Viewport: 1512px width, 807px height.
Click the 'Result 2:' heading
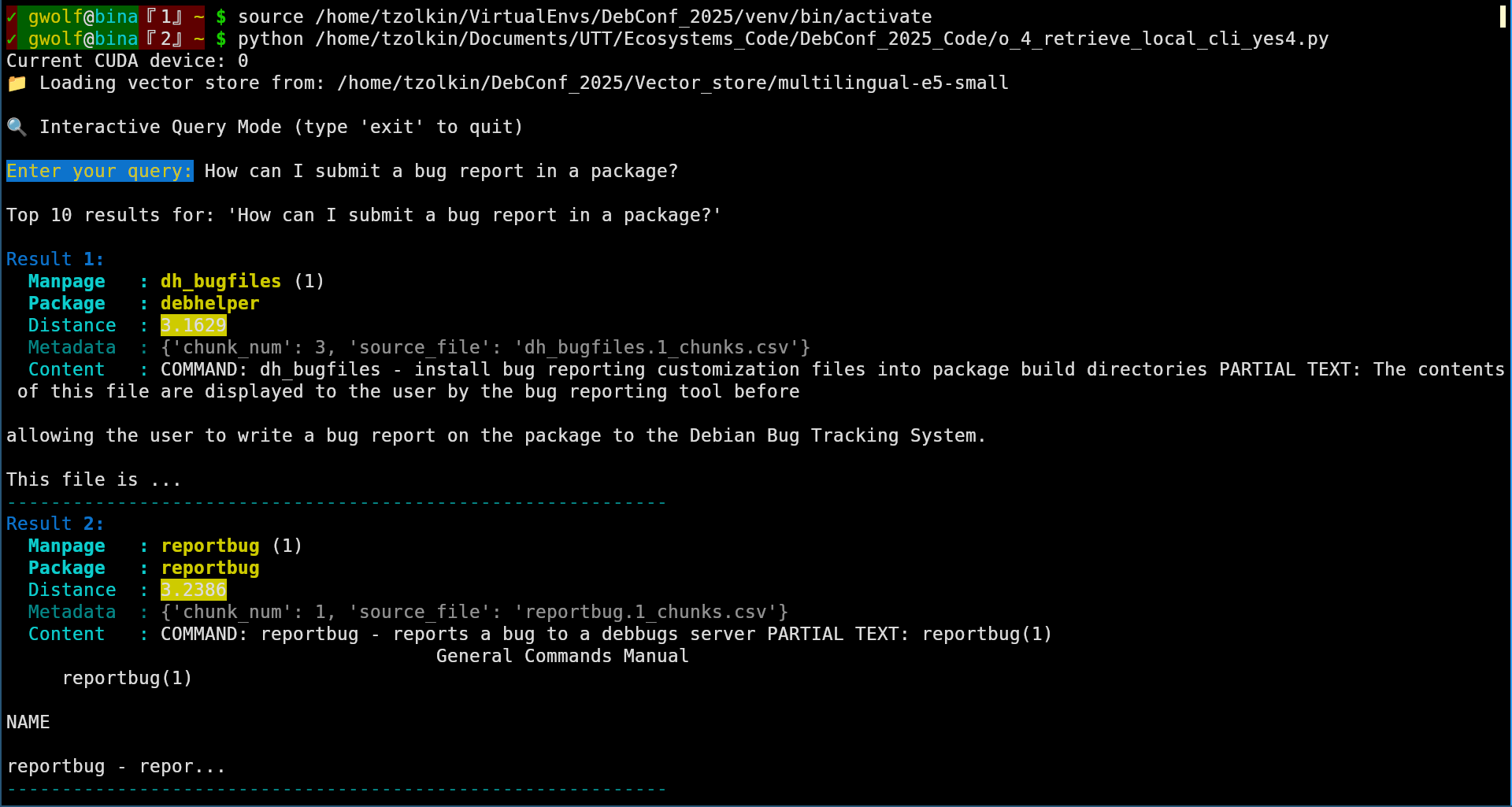click(55, 524)
